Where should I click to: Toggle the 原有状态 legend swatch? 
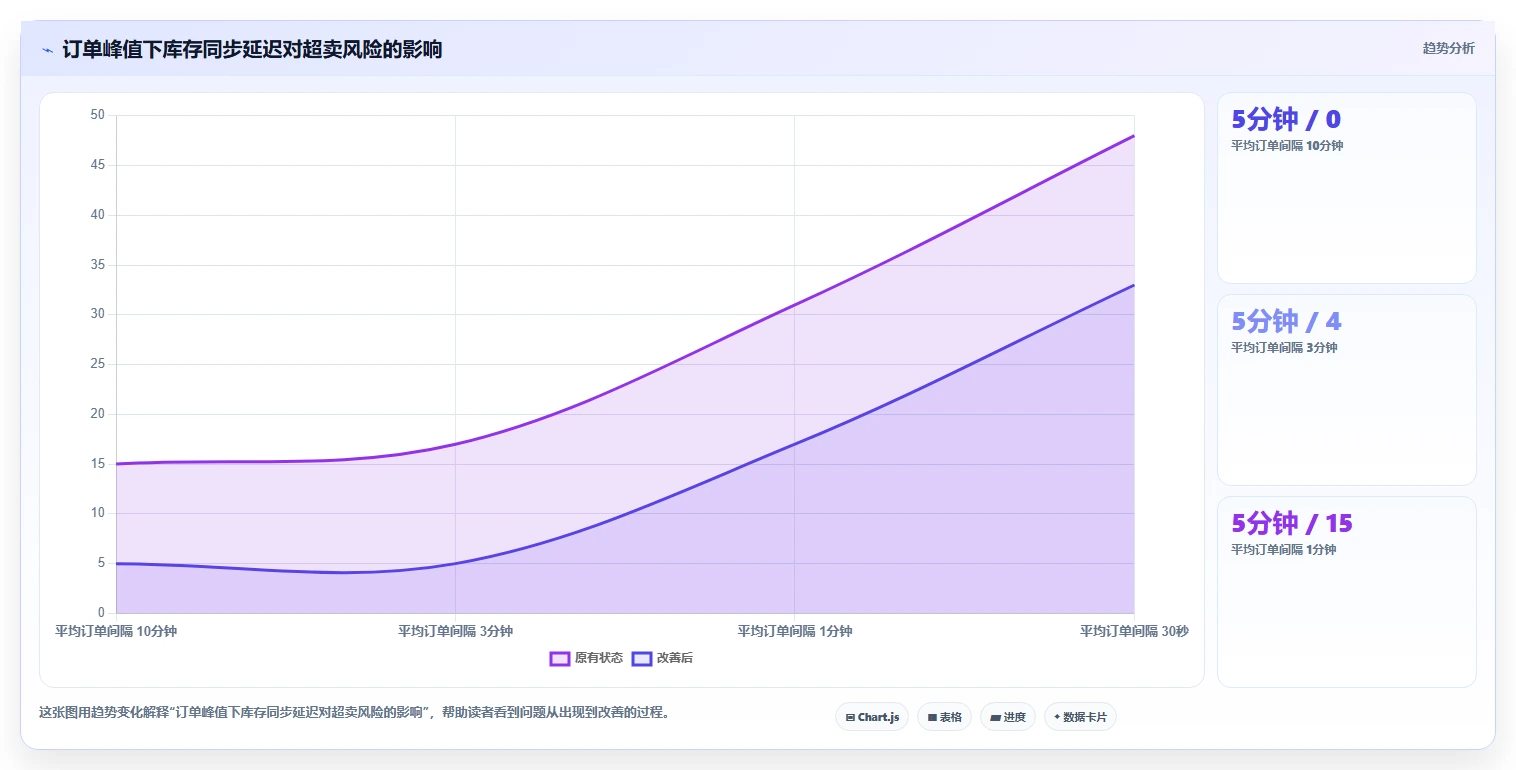click(559, 658)
